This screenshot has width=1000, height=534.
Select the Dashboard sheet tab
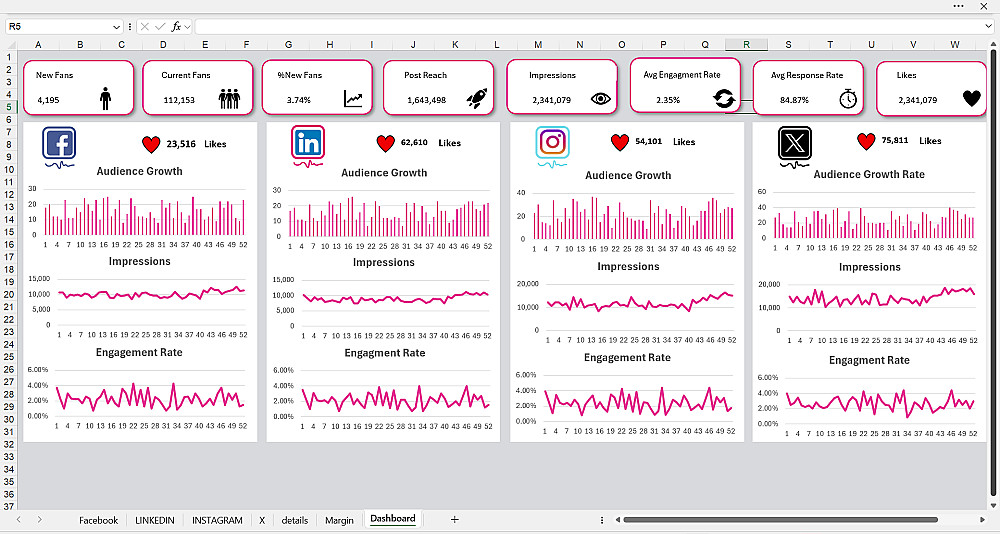pyautogui.click(x=393, y=519)
